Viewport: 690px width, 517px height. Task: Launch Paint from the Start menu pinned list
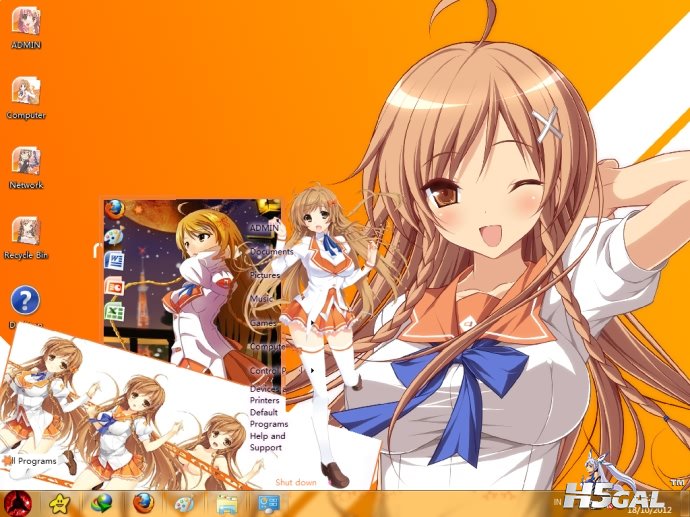click(115, 236)
